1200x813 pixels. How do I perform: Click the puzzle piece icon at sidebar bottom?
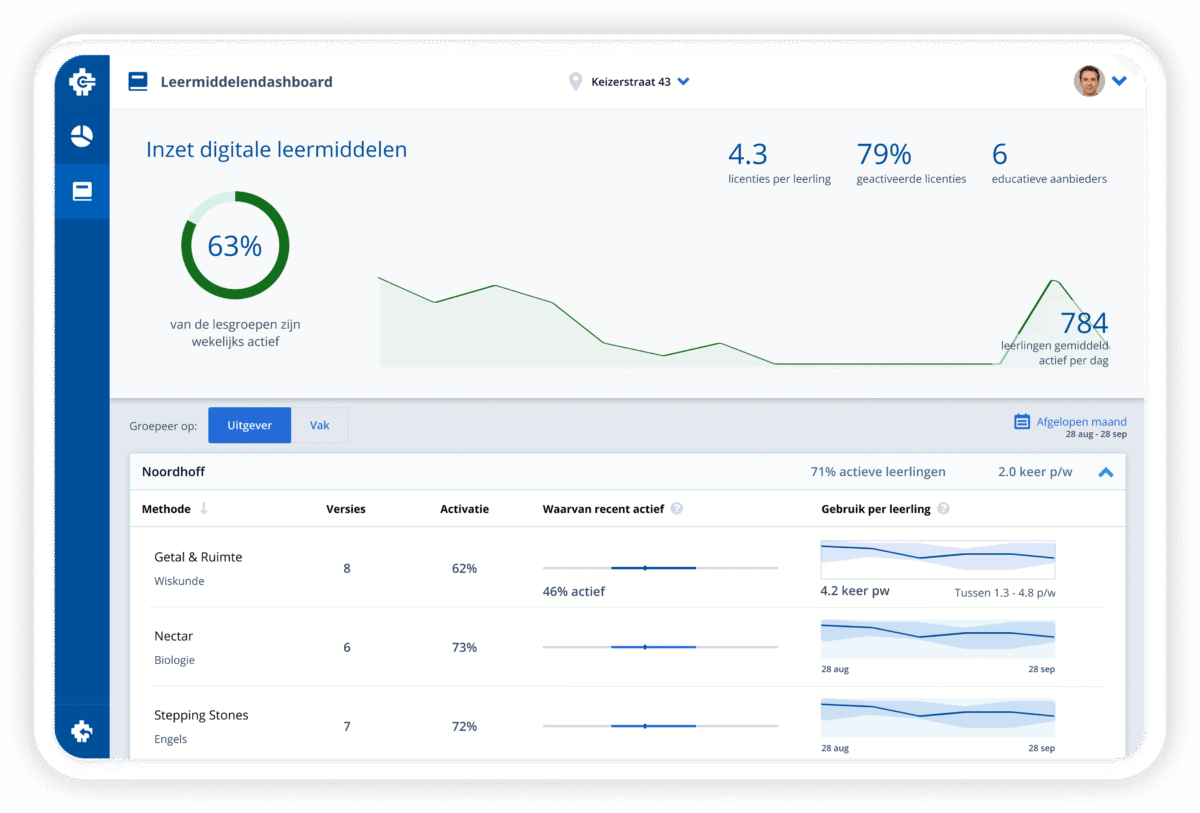click(82, 732)
